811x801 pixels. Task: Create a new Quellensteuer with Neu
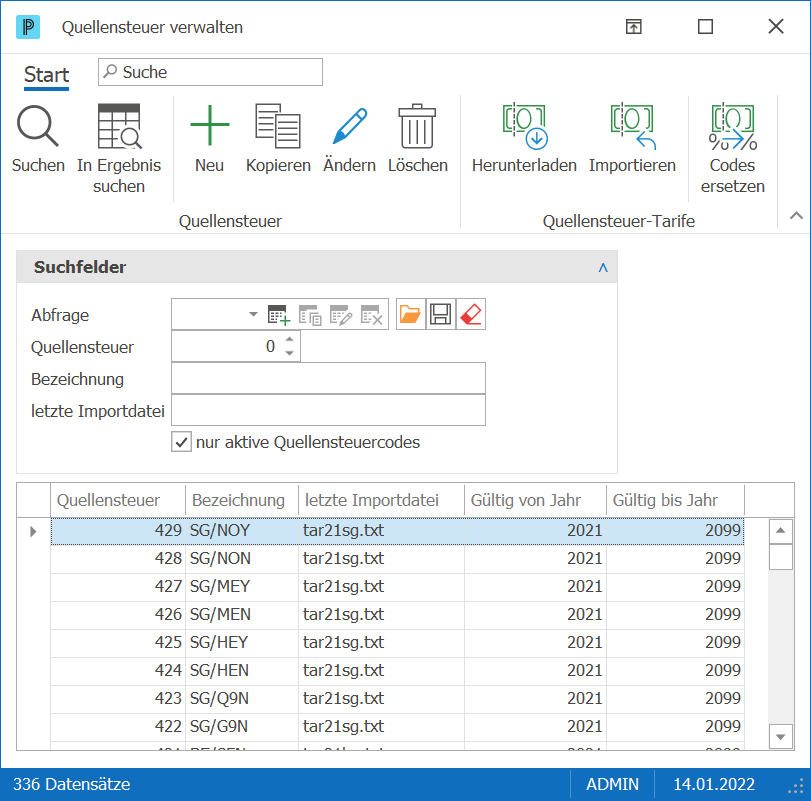pos(209,125)
